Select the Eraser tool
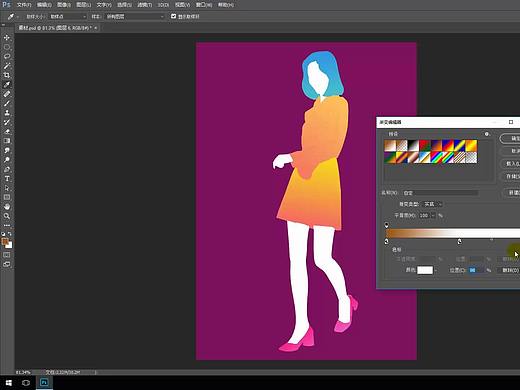 tap(7, 131)
